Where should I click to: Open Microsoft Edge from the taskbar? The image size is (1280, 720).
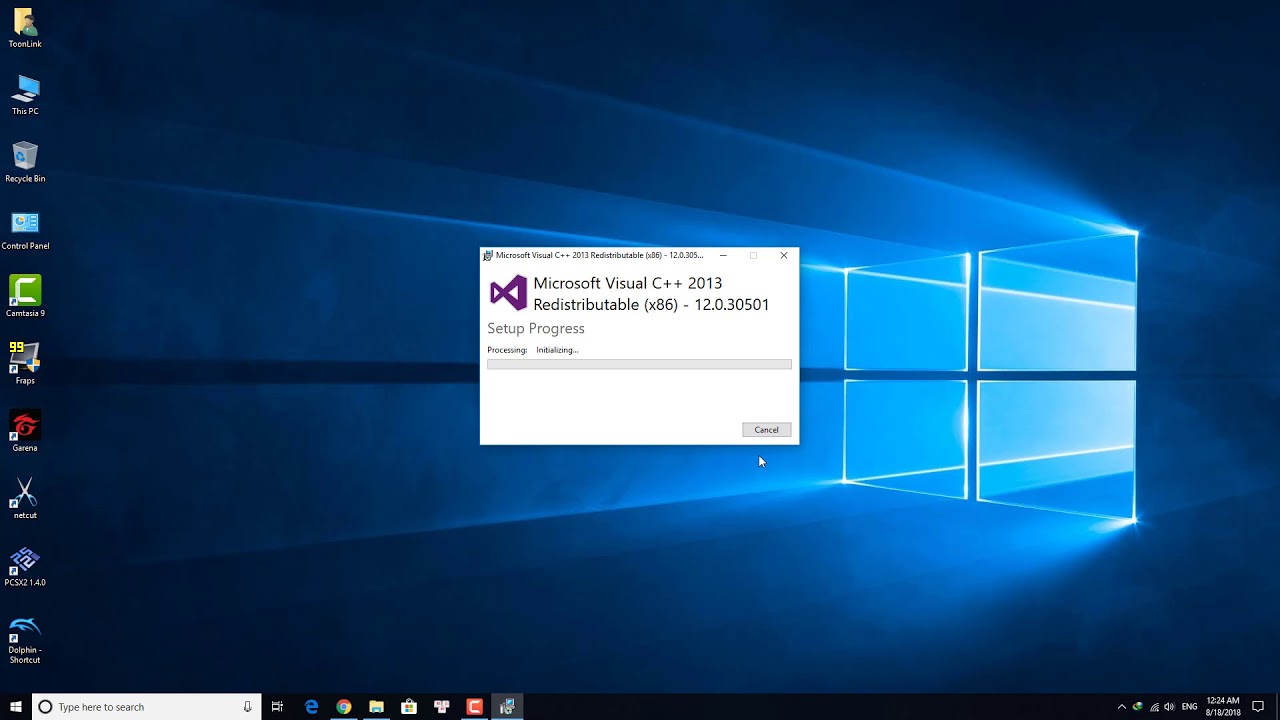(x=311, y=707)
